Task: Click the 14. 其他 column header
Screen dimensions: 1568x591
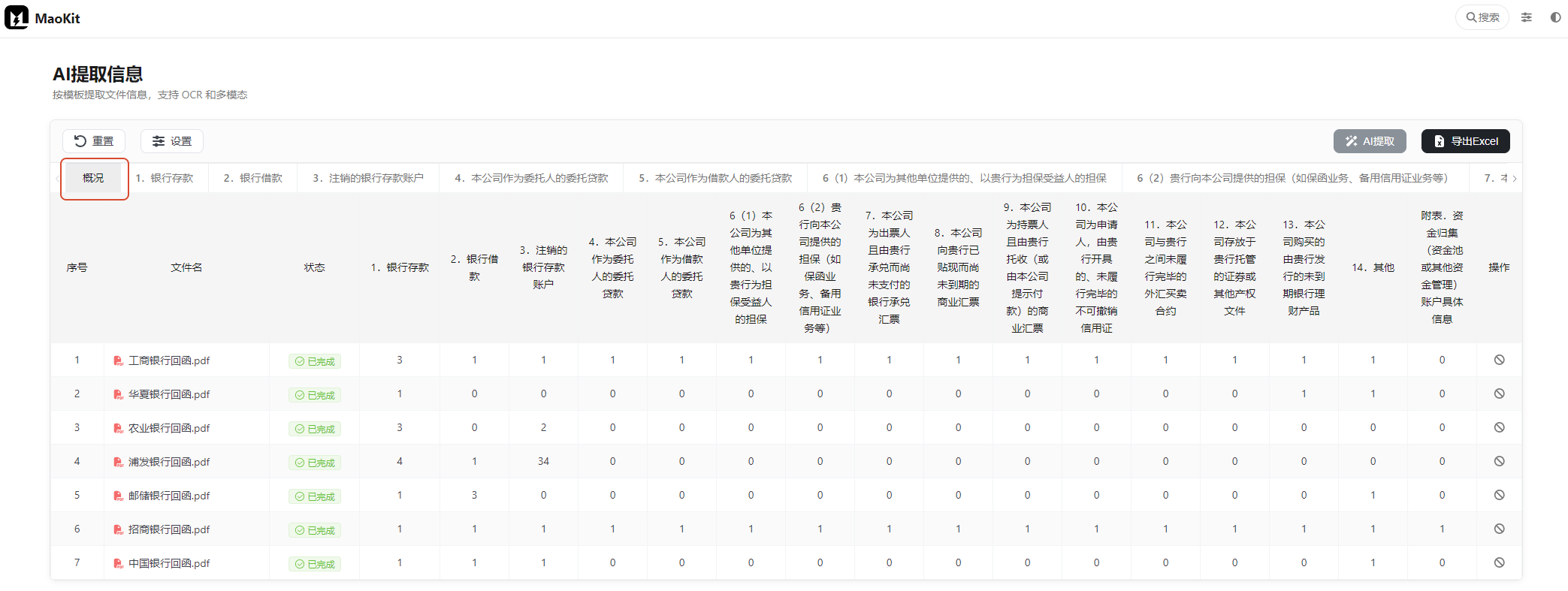Action: point(1373,268)
